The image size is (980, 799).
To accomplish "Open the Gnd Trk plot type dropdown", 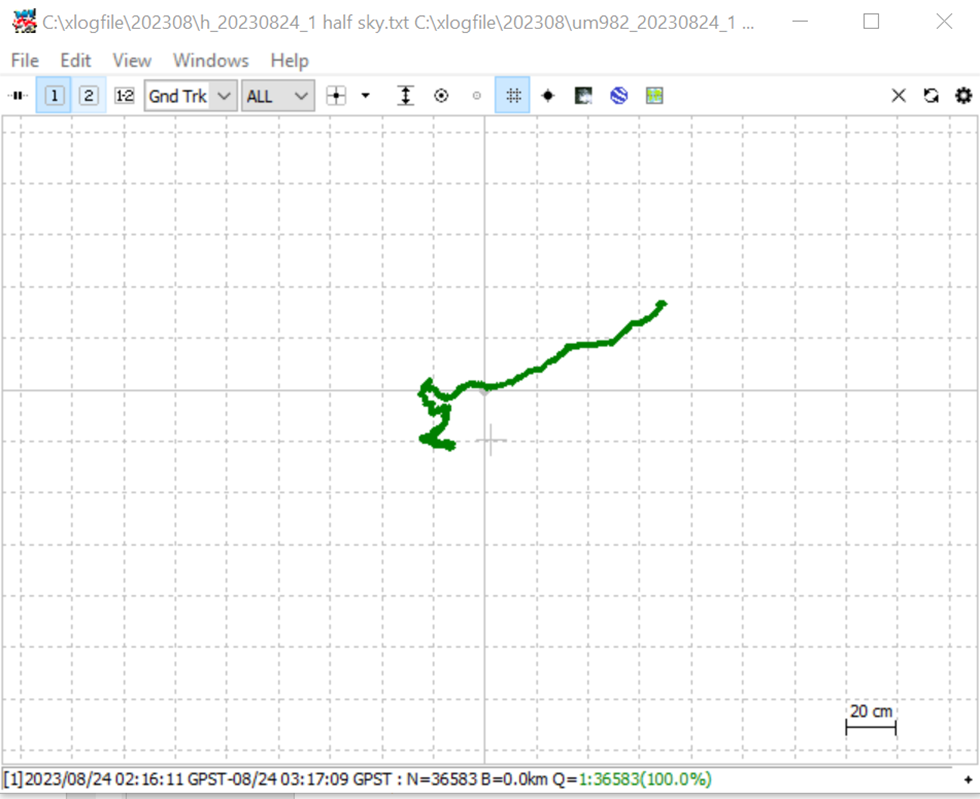I will click(191, 96).
